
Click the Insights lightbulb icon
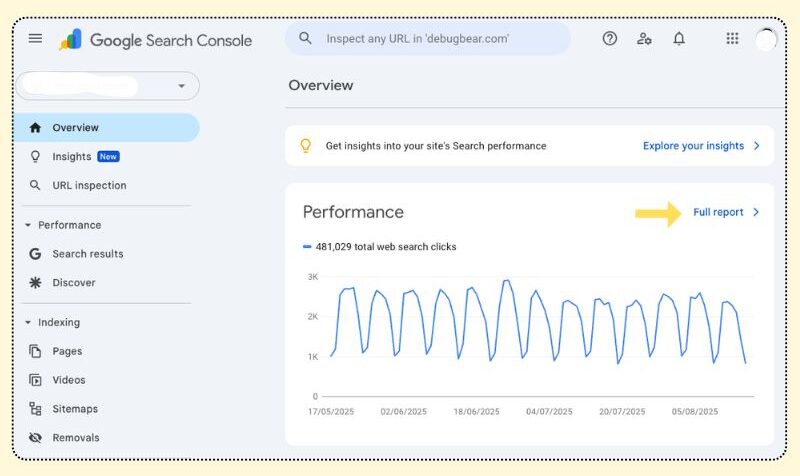pos(35,157)
